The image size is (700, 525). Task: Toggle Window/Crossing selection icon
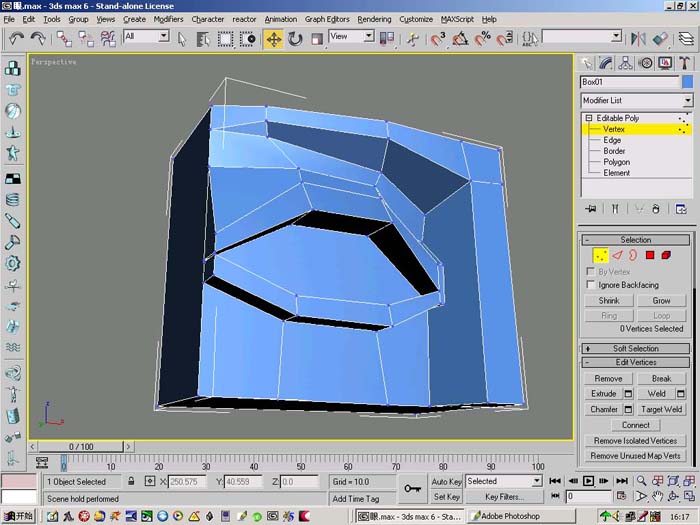click(x=248, y=39)
